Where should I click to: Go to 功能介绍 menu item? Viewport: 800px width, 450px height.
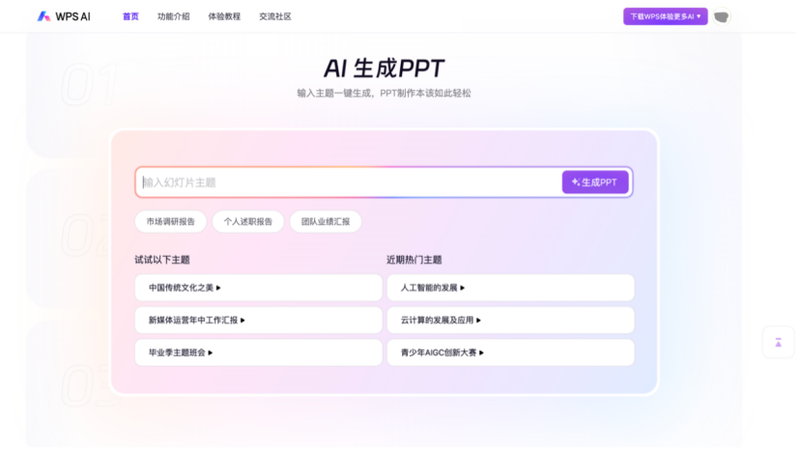(173, 16)
